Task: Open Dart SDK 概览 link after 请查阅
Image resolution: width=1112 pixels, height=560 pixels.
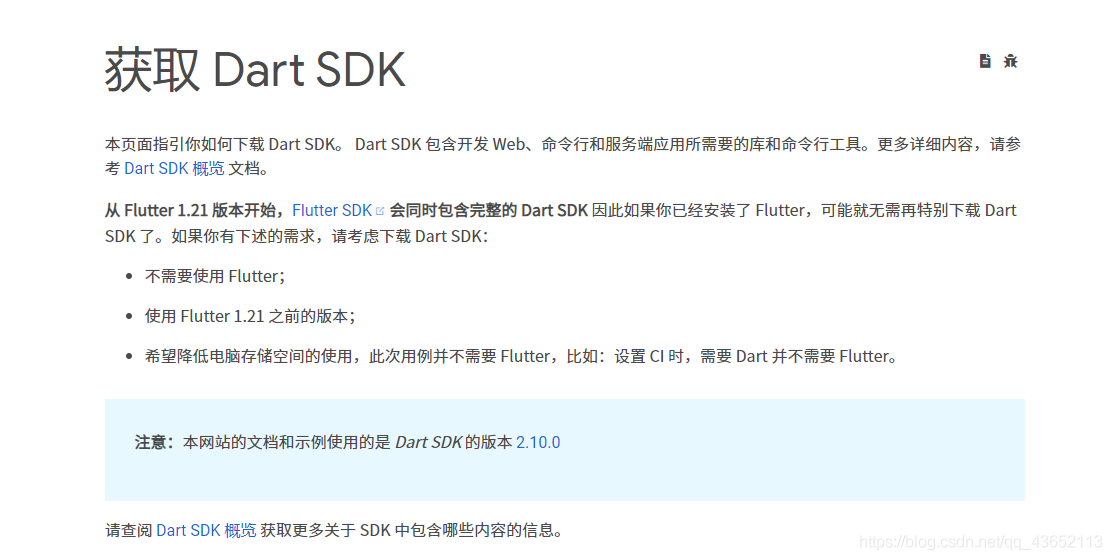Action: (206, 530)
